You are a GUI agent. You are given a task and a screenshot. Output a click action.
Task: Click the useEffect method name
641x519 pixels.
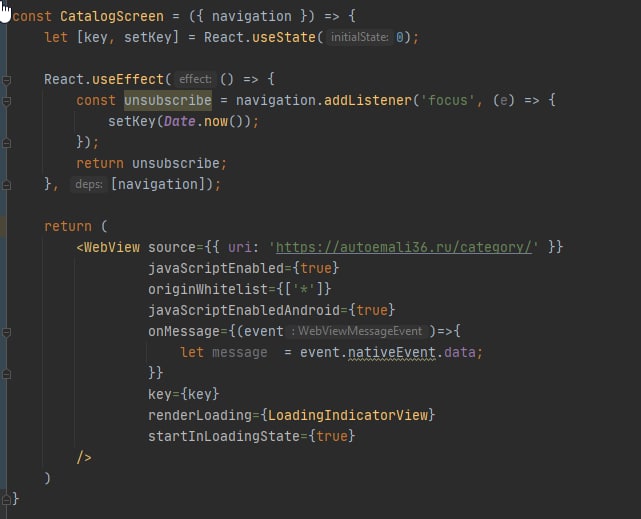click(x=128, y=79)
